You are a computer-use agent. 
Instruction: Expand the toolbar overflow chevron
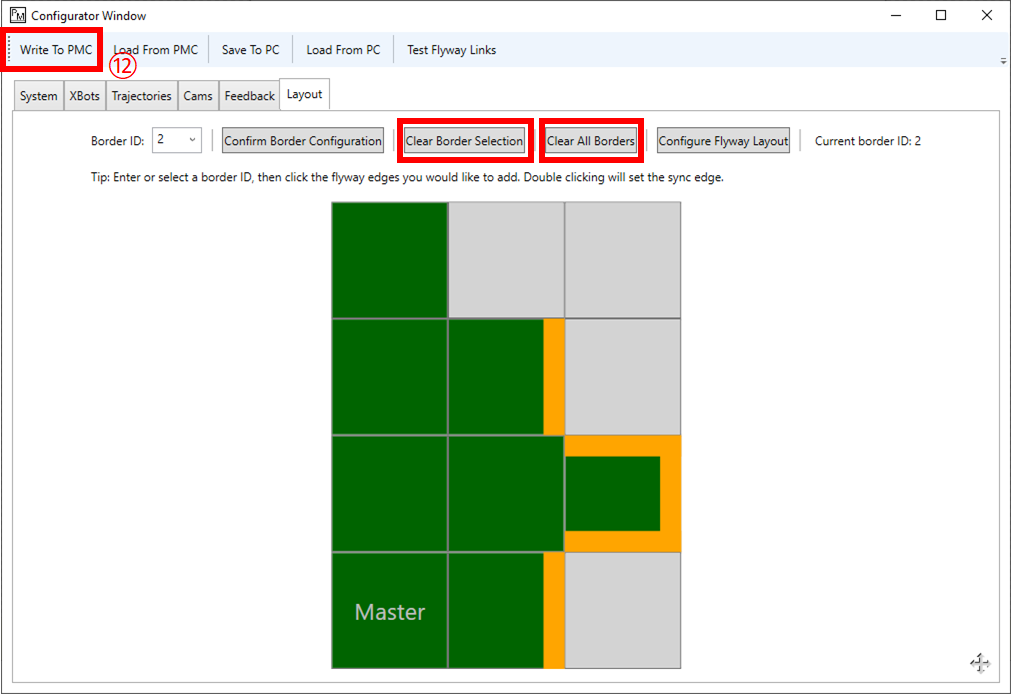[1002, 60]
